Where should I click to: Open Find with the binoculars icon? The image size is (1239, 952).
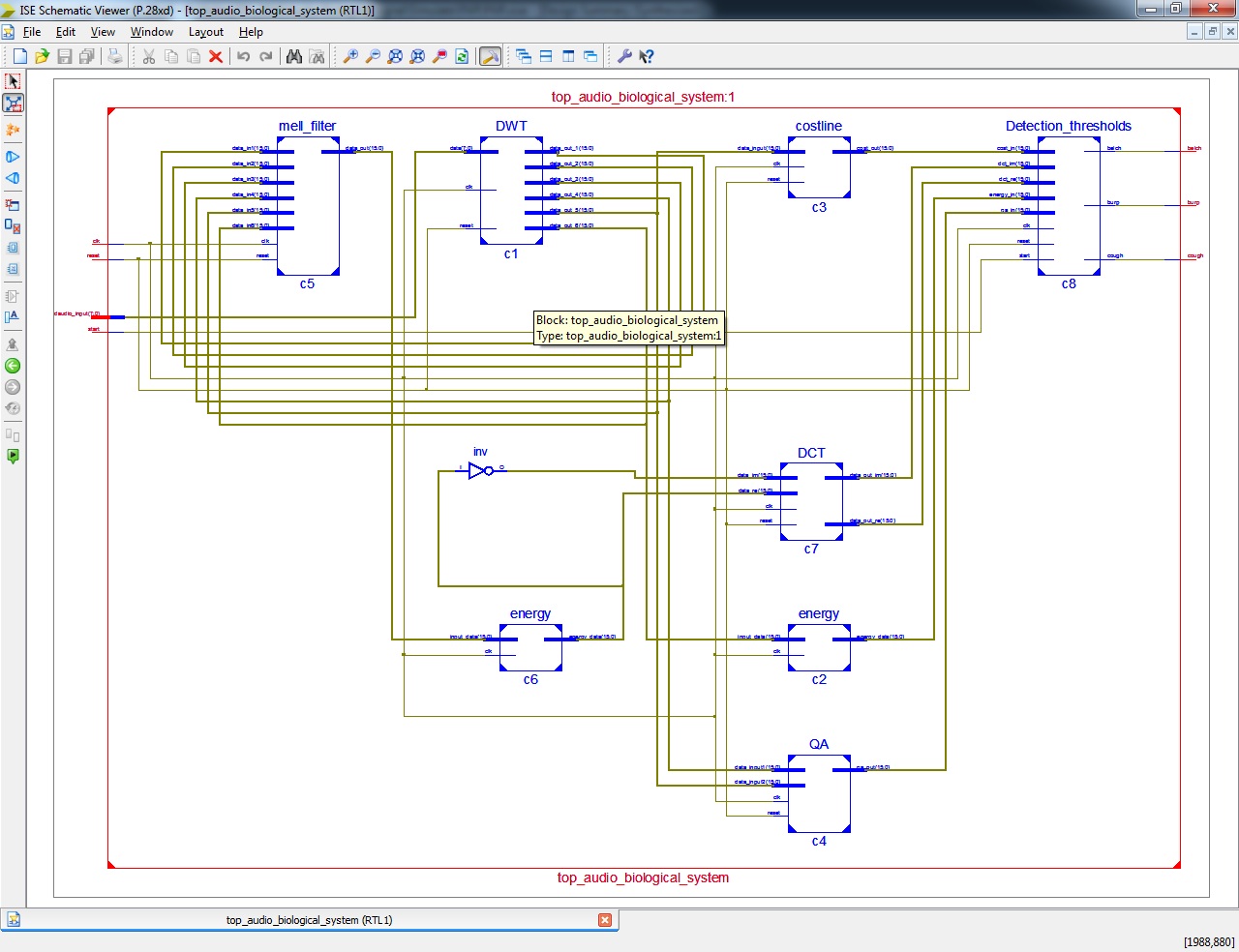click(294, 57)
